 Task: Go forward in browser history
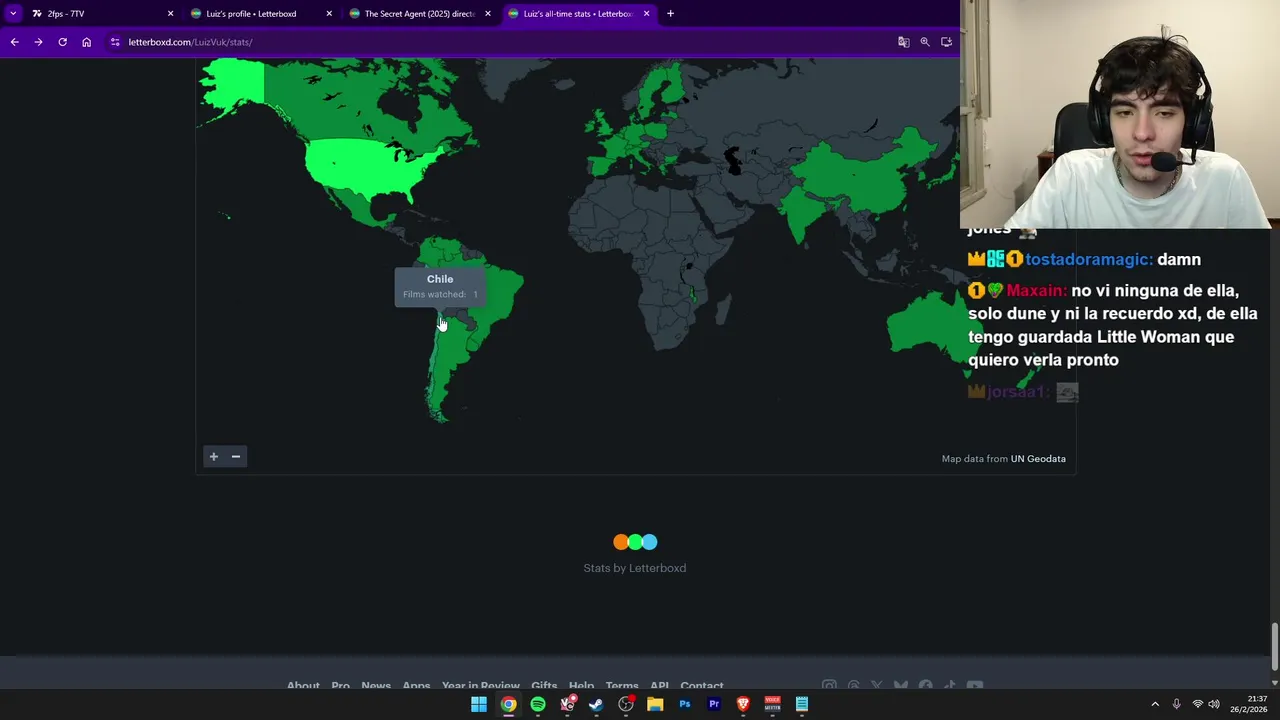(38, 42)
